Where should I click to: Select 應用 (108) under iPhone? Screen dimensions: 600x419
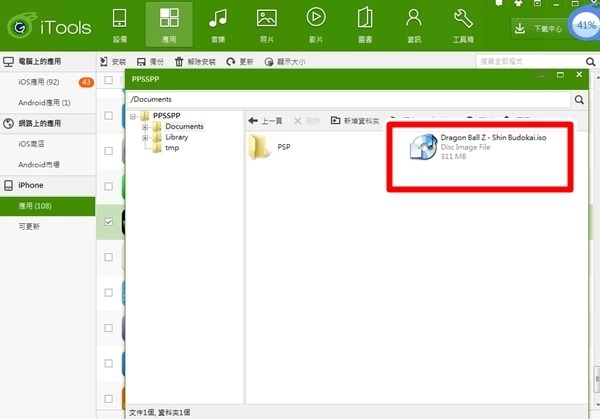tap(47, 206)
